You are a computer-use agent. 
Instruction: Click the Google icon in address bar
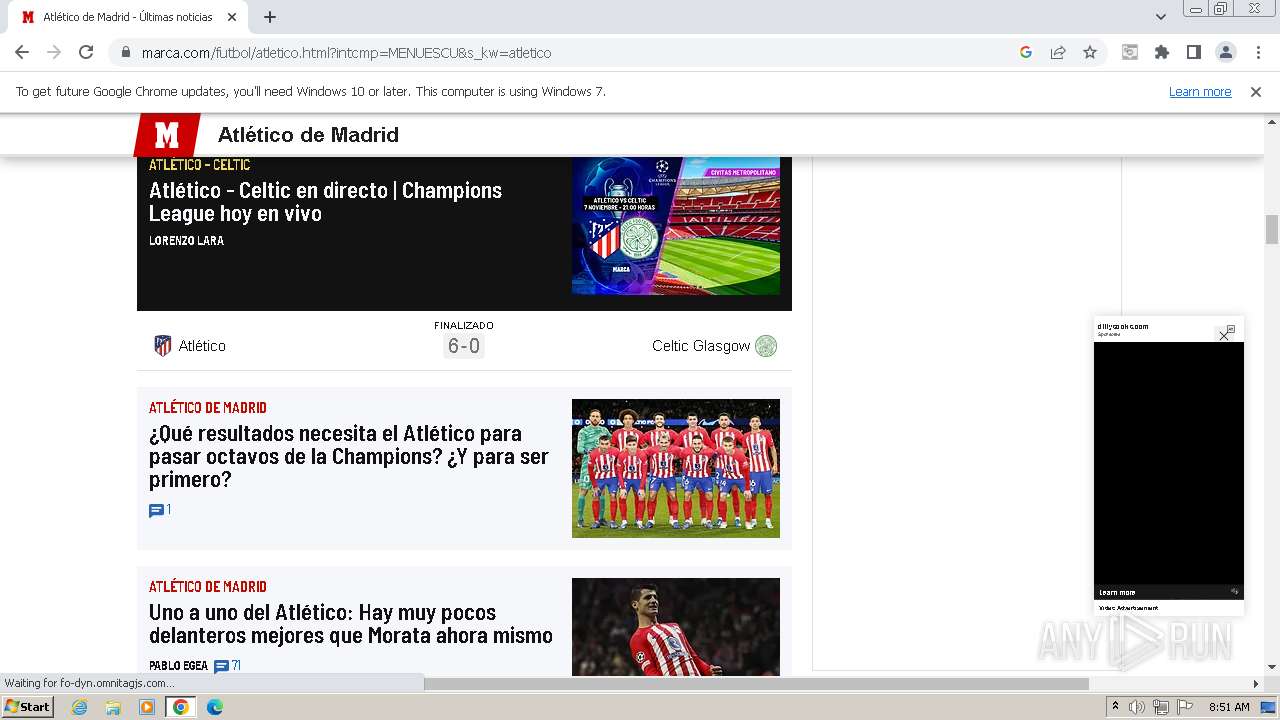(1026, 52)
